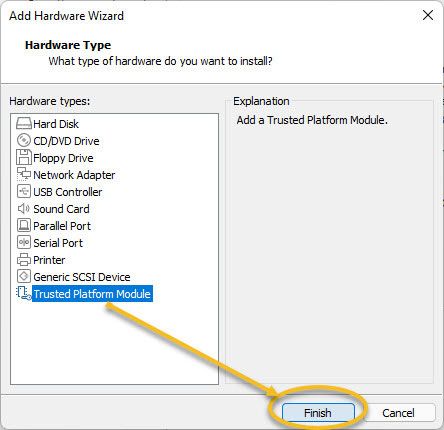Select the Generic SCSI Device icon
The height and width of the screenshot is (430, 444).
coord(24,276)
